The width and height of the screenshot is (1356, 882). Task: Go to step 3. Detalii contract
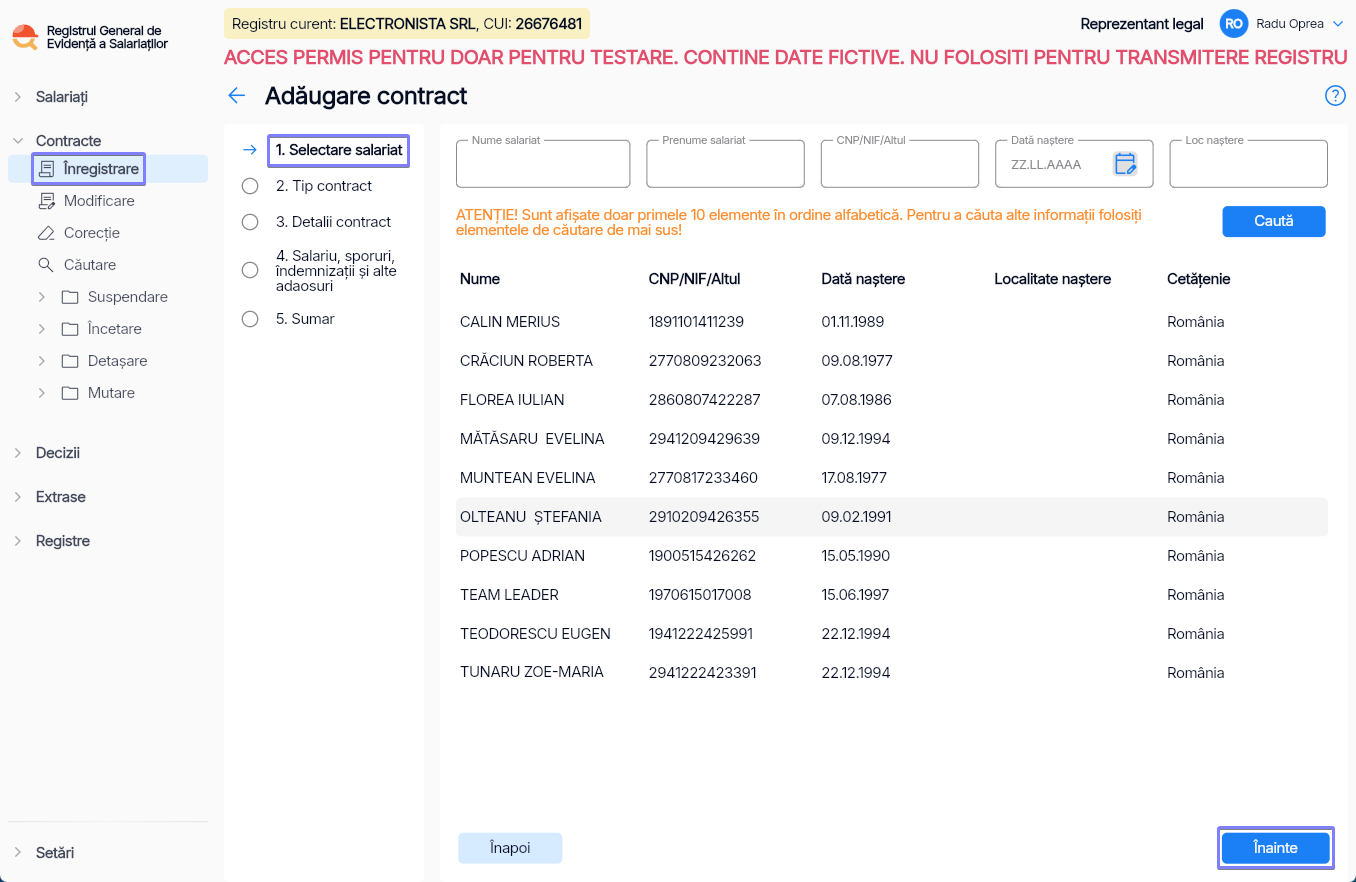tap(333, 222)
